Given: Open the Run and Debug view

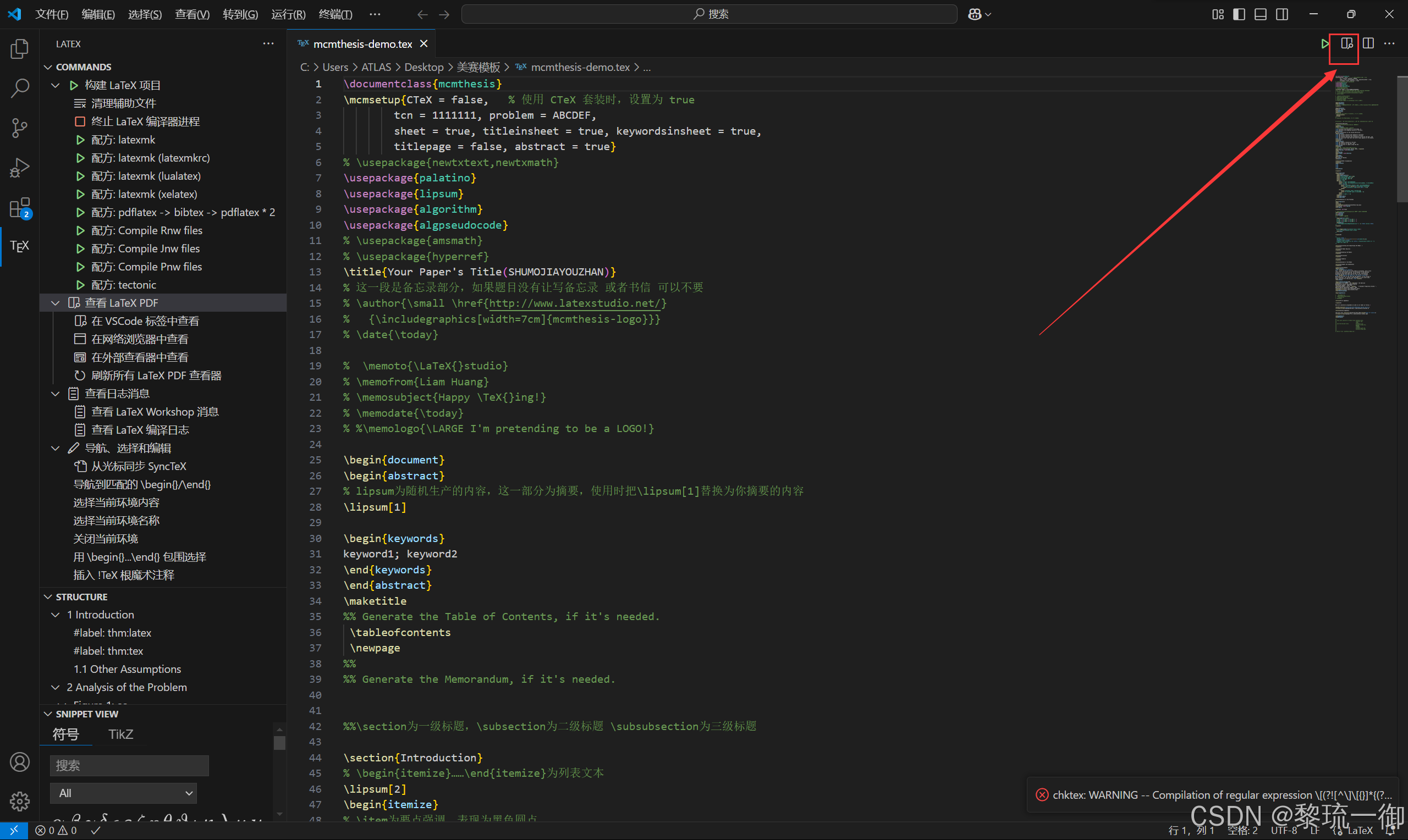Looking at the screenshot, I should click(19, 168).
